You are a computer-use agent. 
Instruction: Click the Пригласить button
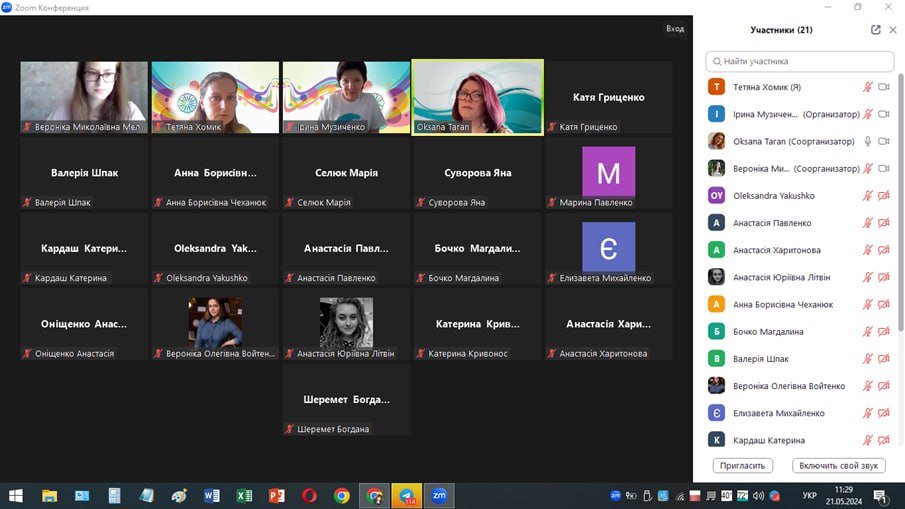(x=742, y=466)
